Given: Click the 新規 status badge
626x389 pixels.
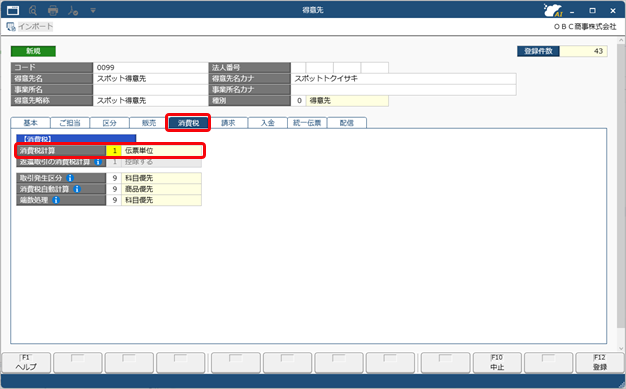Looking at the screenshot, I should tap(33, 51).
